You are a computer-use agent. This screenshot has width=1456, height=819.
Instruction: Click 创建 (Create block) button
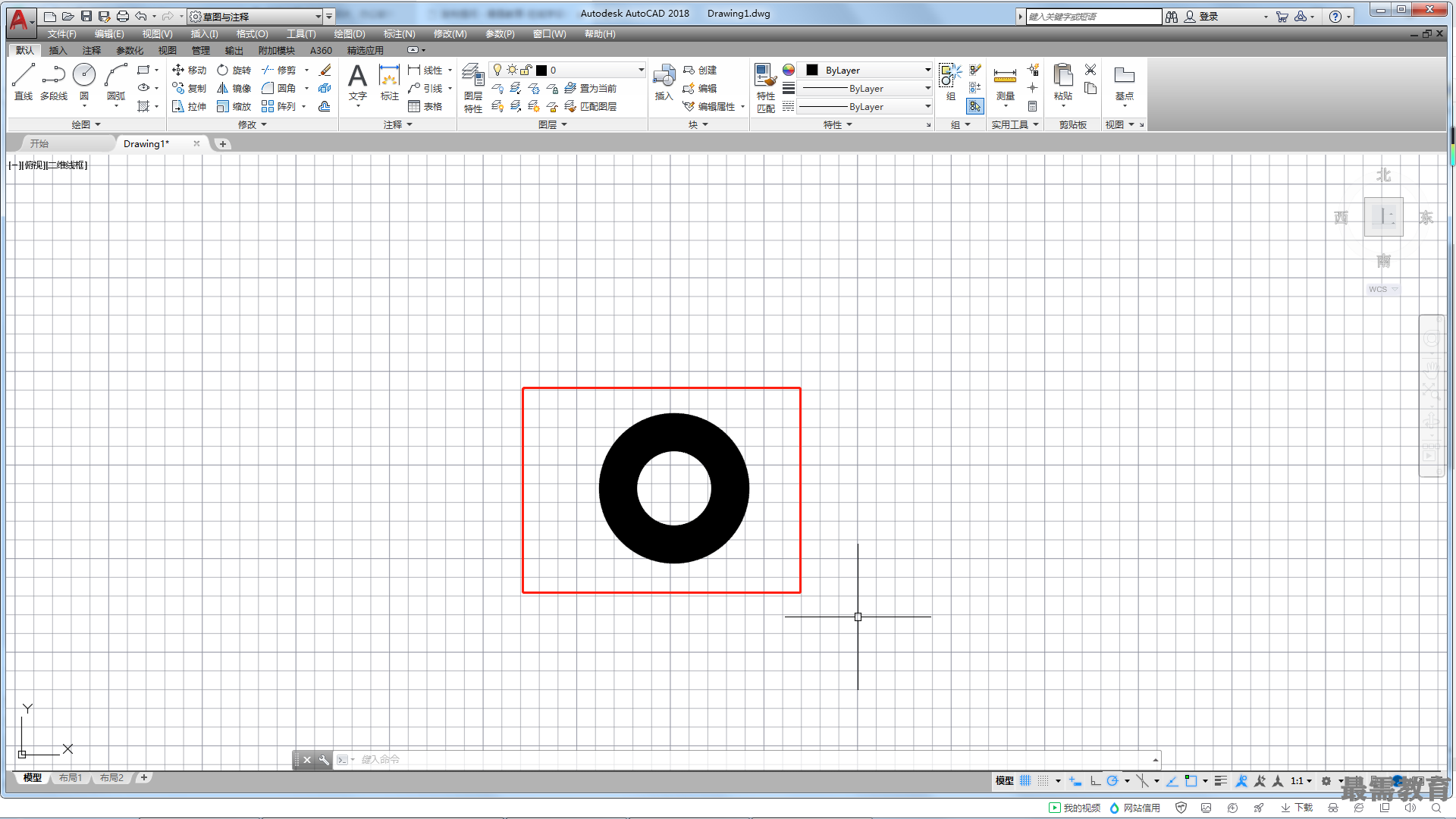(699, 70)
